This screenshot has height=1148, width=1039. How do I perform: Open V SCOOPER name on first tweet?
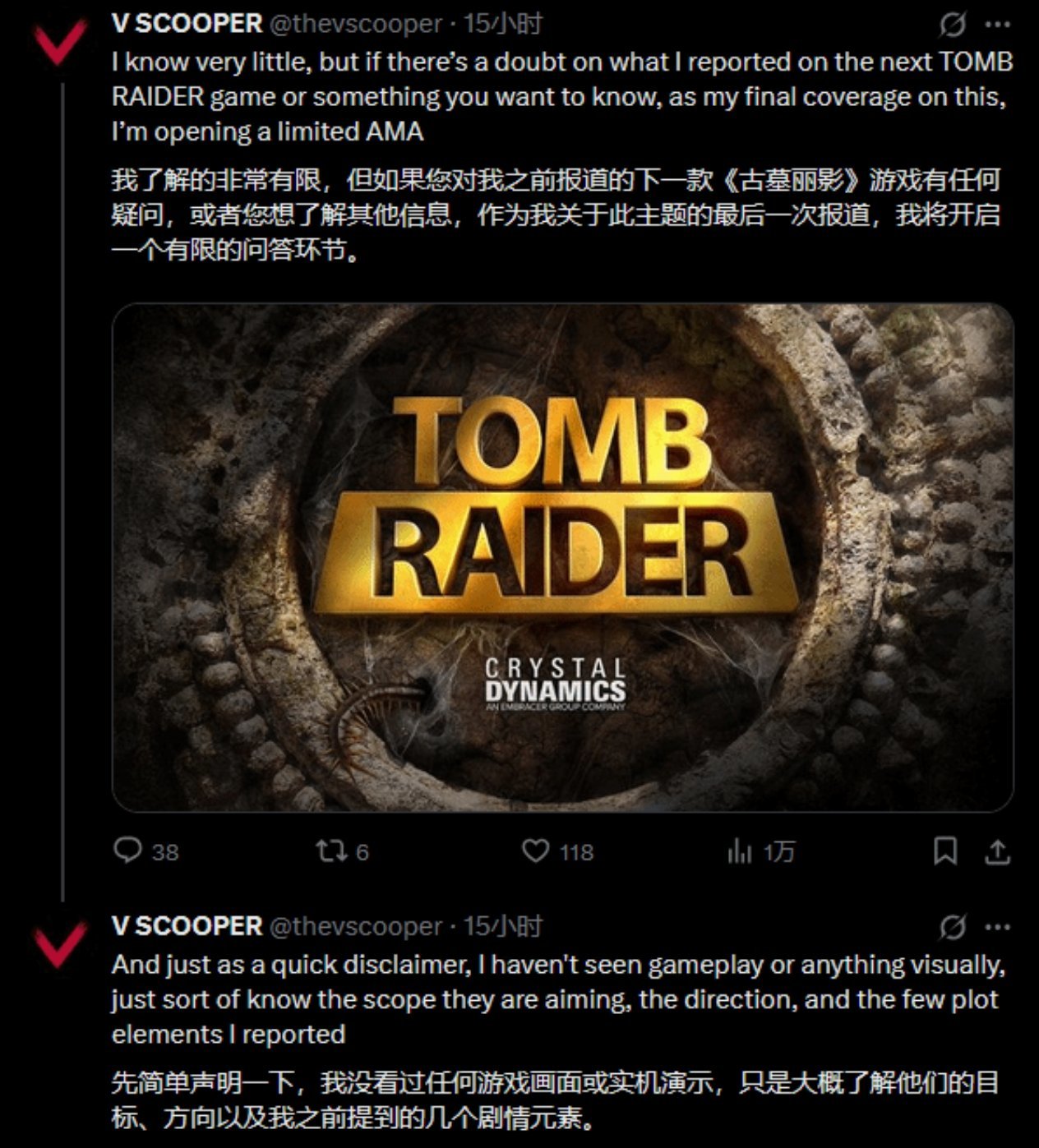pos(187,24)
